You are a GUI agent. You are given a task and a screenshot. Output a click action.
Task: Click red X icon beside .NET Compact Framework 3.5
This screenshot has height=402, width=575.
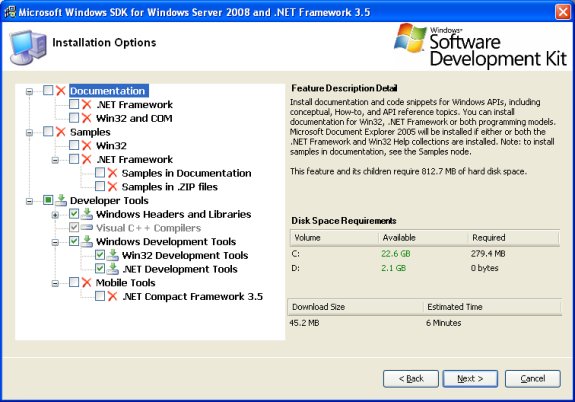[113, 296]
